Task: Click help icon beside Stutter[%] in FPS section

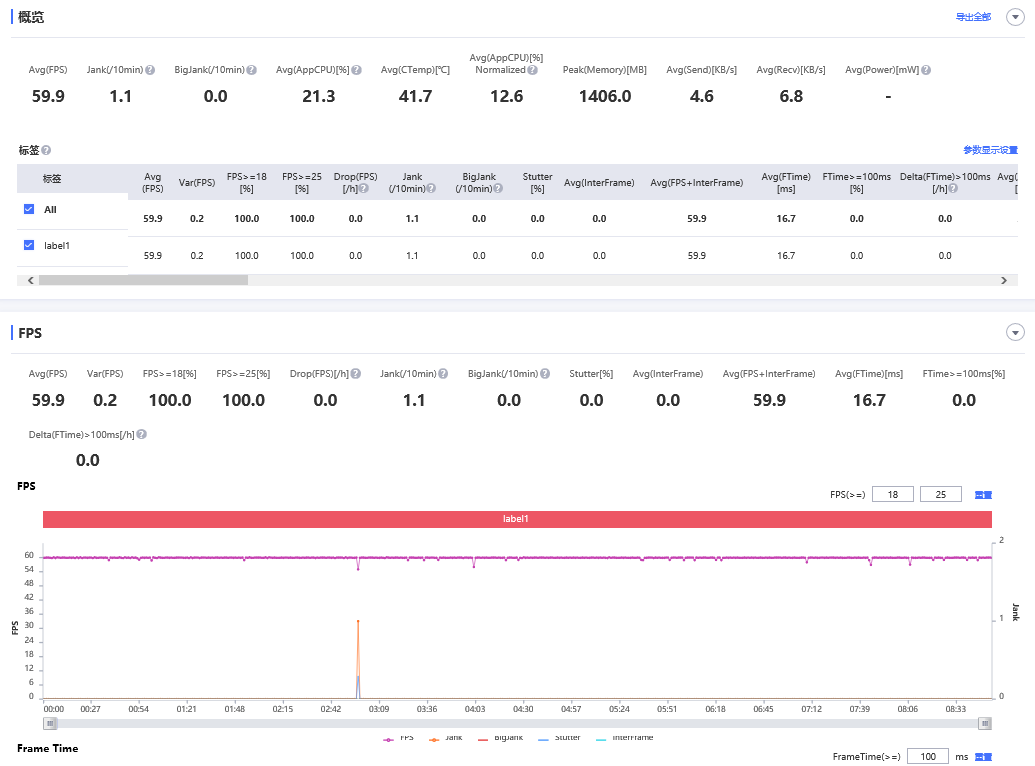Action: [x=620, y=374]
